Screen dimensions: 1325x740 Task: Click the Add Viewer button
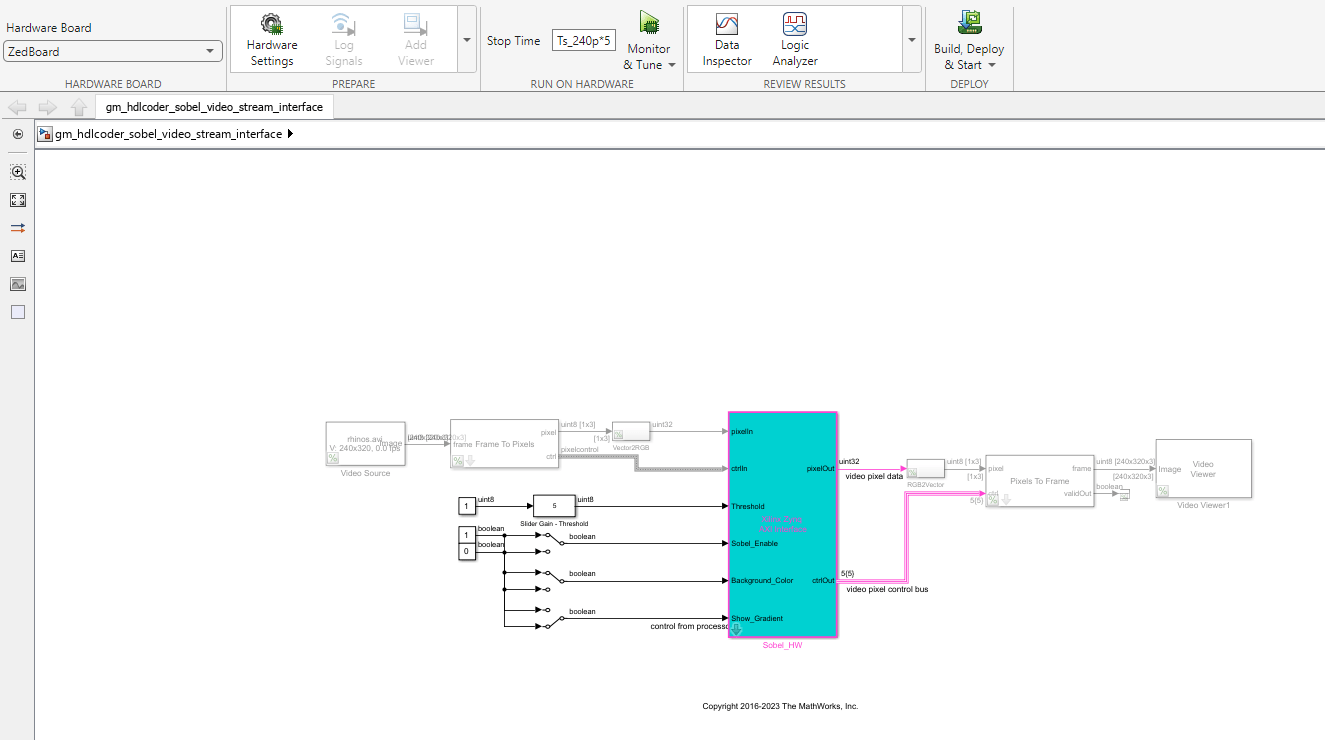pyautogui.click(x=414, y=39)
